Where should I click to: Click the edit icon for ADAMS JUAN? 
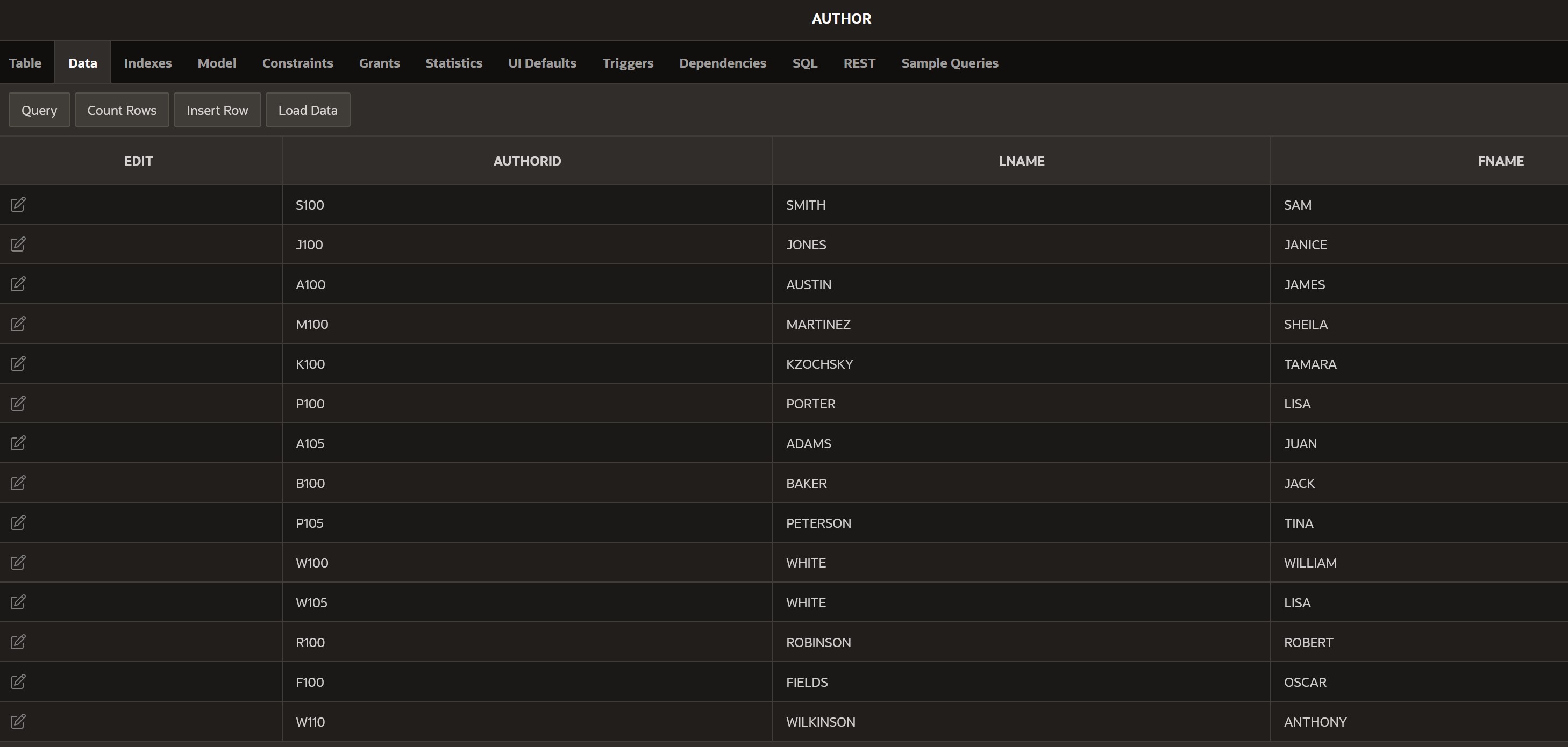tap(18, 443)
